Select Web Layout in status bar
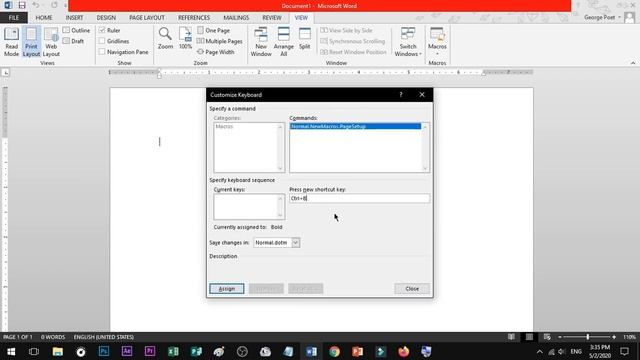 [x=547, y=337]
